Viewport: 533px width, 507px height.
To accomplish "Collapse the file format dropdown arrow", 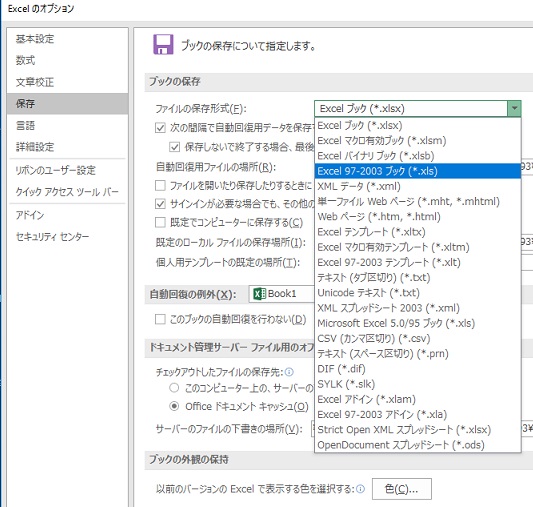I will click(514, 108).
